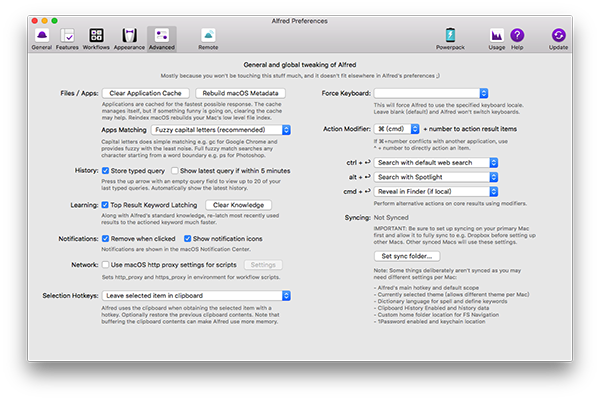Open the Force Keyboard dropdown
Viewport: 600px width, 400px height.
[x=431, y=93]
